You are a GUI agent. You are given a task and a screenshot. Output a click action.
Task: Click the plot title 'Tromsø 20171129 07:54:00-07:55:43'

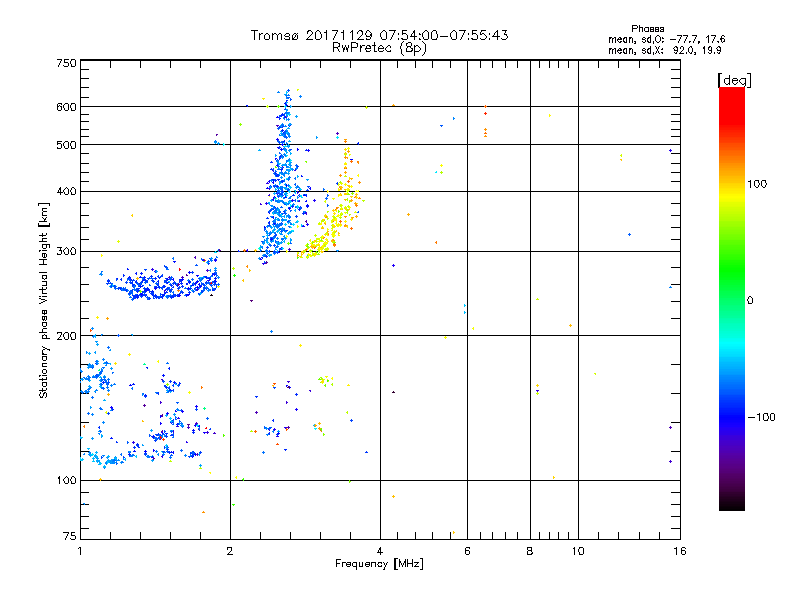point(379,35)
